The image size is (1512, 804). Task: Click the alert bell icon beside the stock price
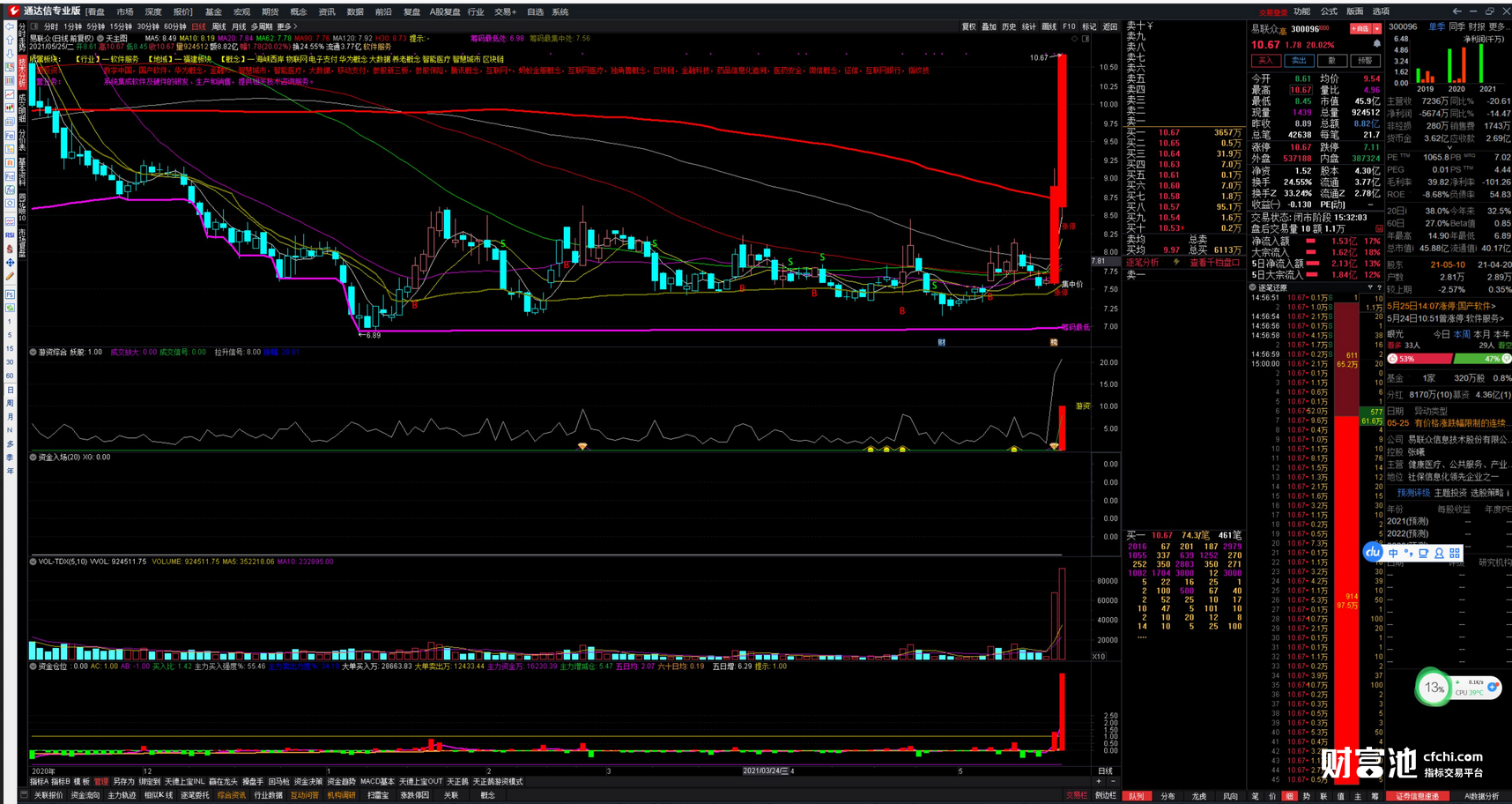click(x=1376, y=44)
